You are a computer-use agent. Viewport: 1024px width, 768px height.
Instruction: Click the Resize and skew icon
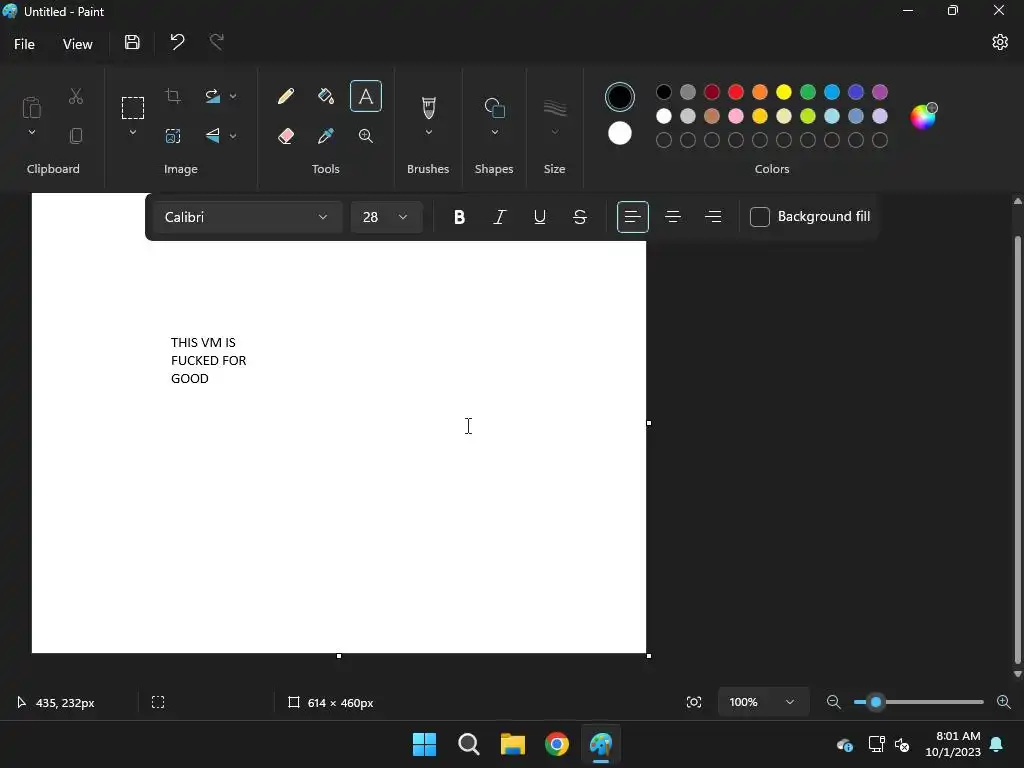click(x=173, y=136)
